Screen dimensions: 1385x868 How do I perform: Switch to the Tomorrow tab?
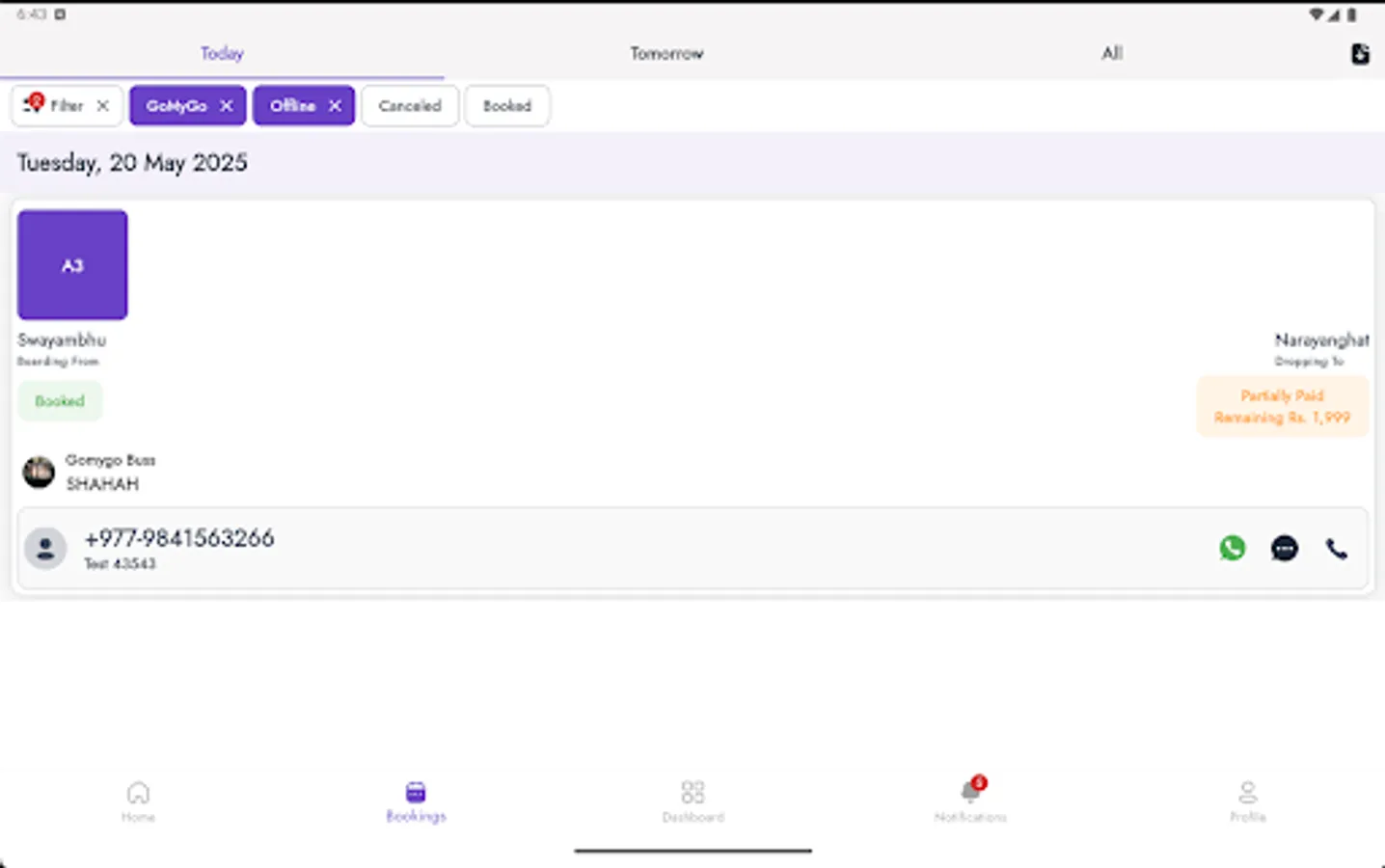pyautogui.click(x=665, y=53)
